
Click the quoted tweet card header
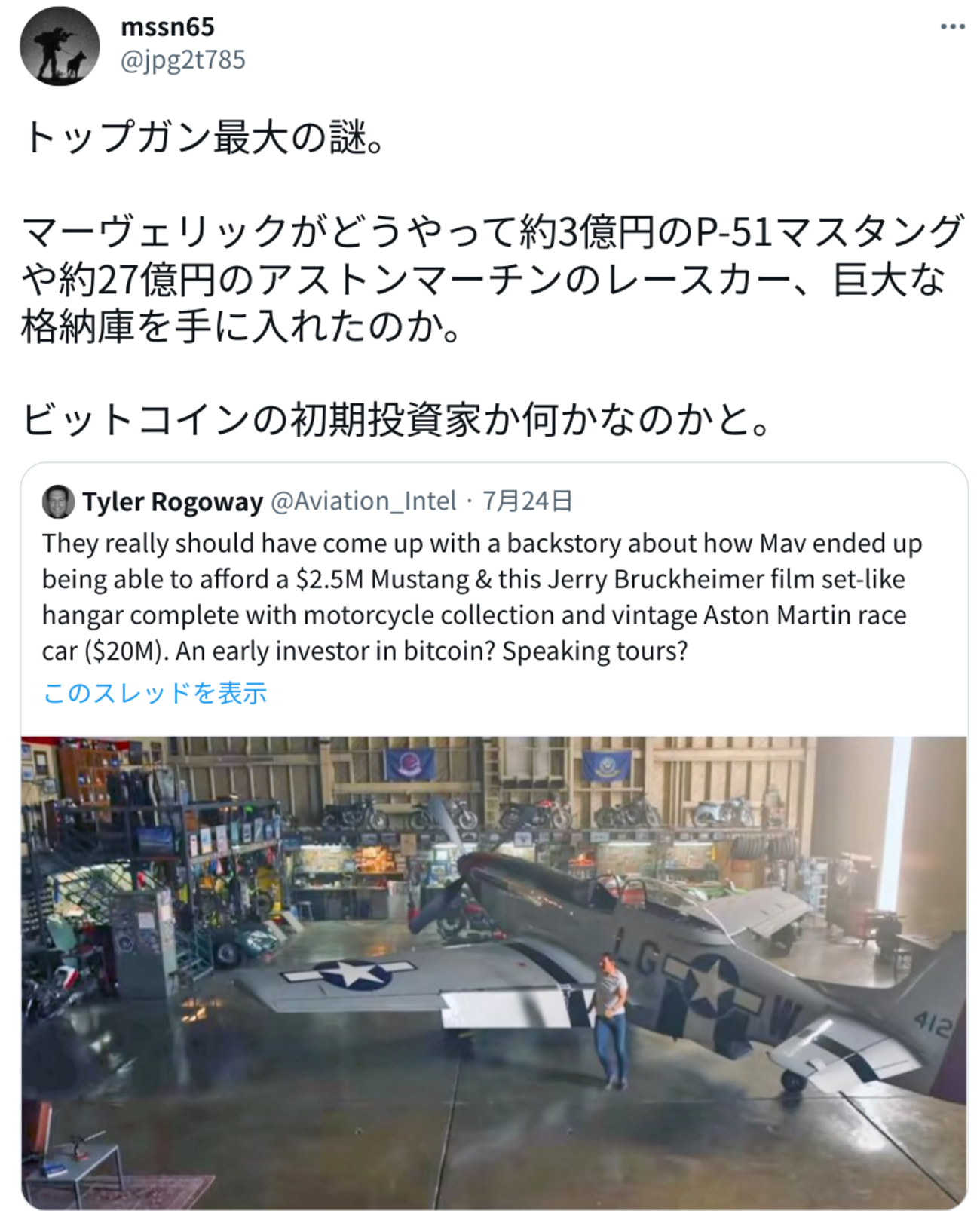click(x=308, y=501)
